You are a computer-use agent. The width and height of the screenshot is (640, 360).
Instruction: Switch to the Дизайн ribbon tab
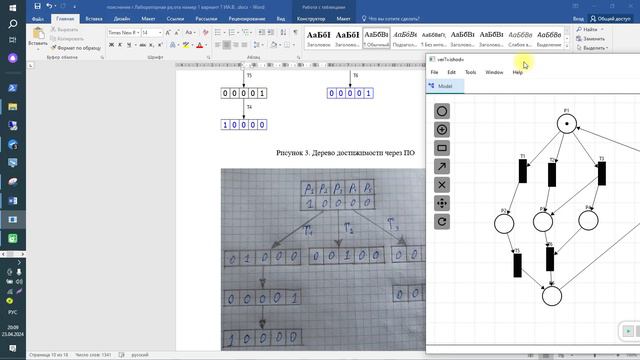(122, 19)
